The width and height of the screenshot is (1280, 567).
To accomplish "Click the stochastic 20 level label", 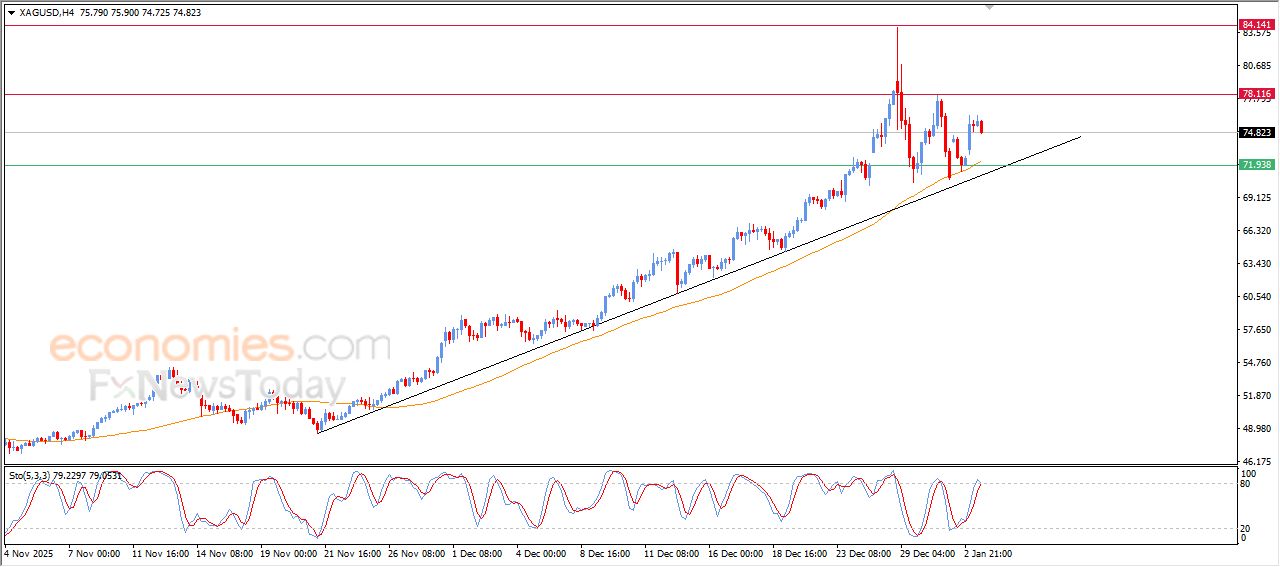I will click(x=1245, y=527).
